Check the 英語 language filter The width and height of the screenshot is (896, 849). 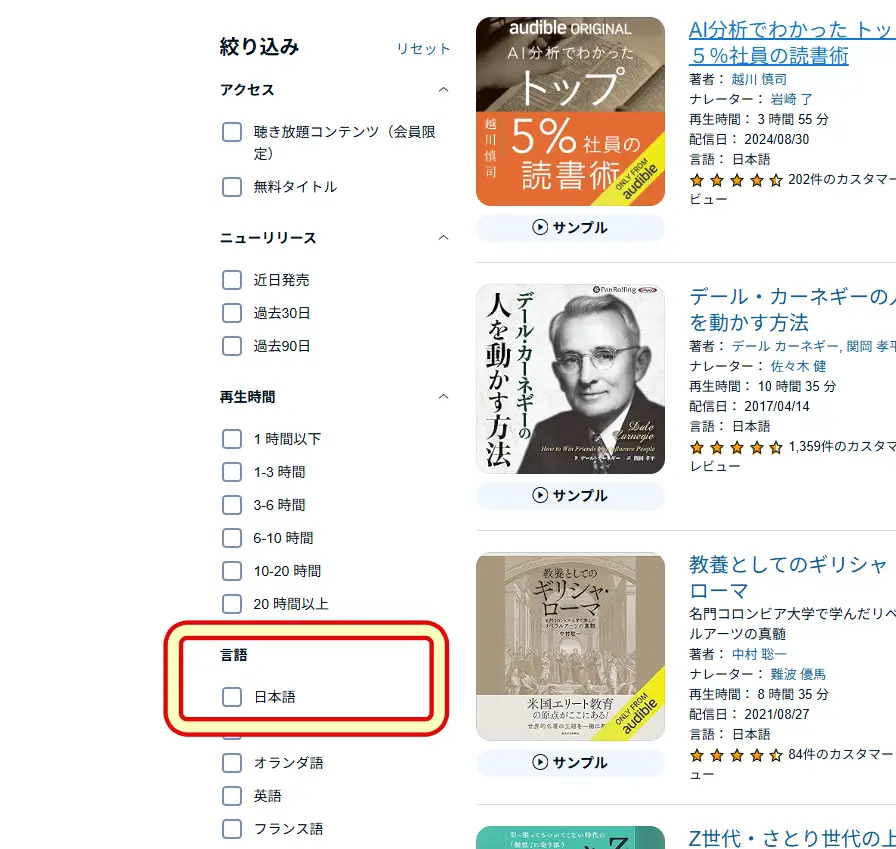(232, 796)
